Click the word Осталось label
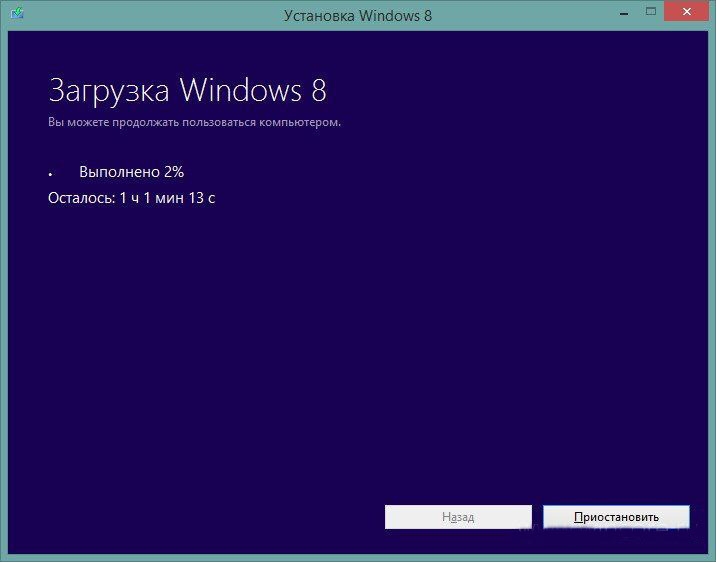The width and height of the screenshot is (716, 562). [x=80, y=198]
